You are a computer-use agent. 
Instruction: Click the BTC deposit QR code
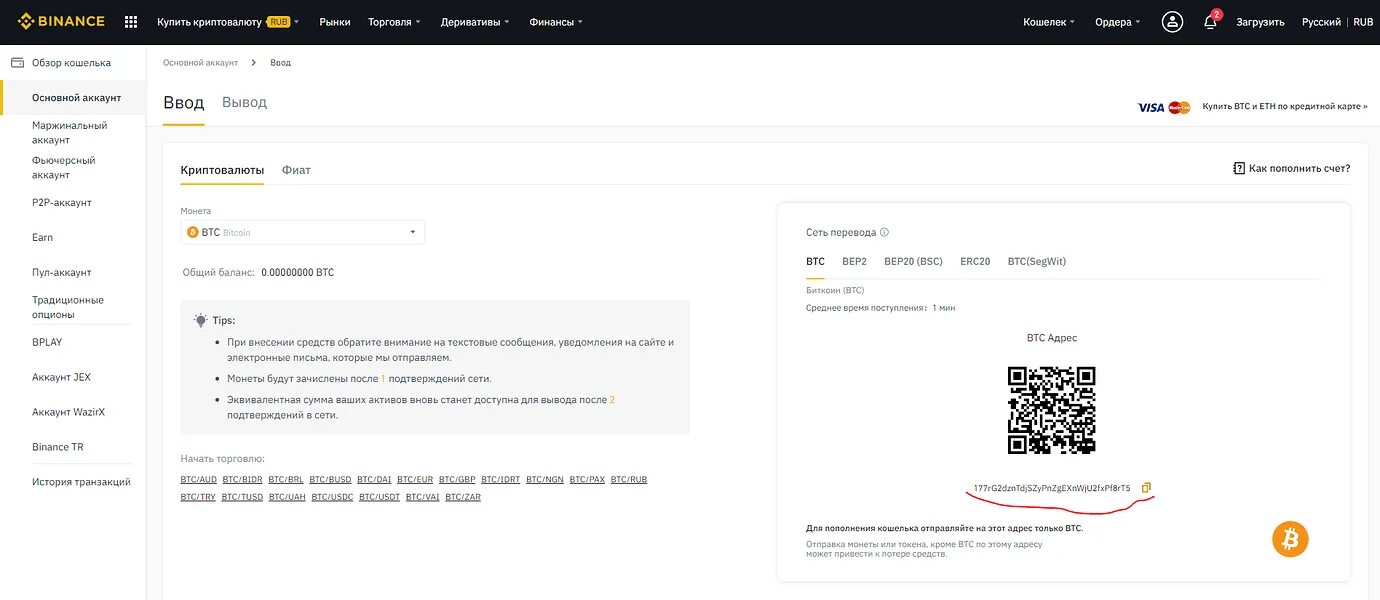[x=1051, y=410]
